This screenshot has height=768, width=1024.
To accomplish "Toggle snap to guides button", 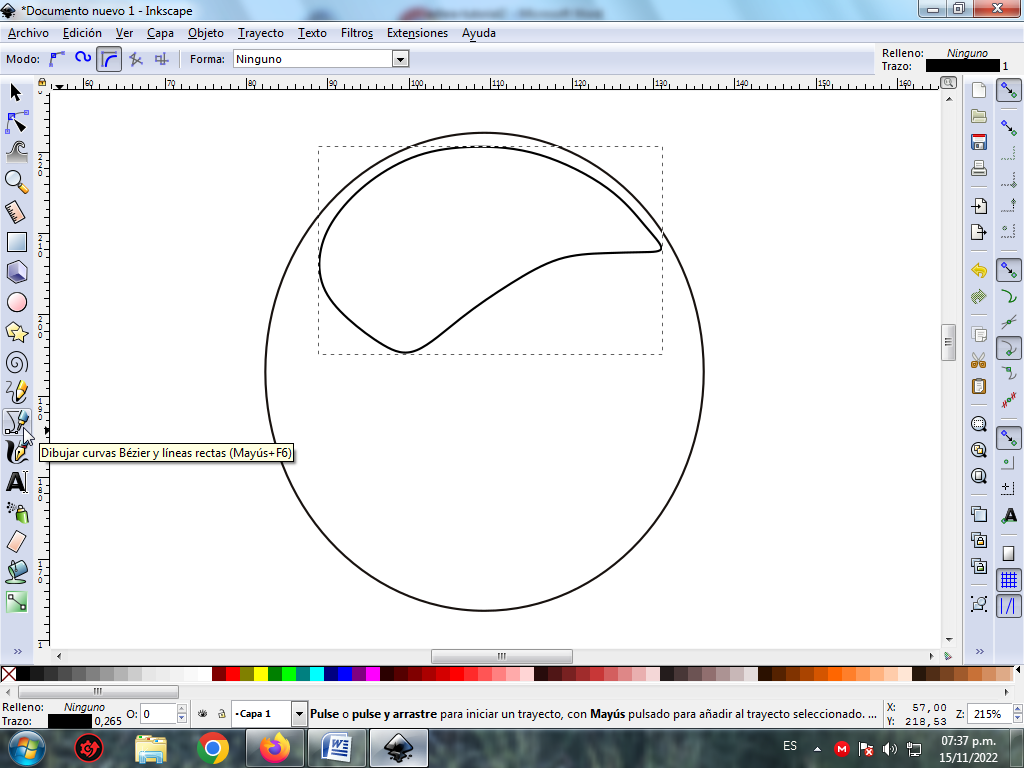I will pos(1008,605).
